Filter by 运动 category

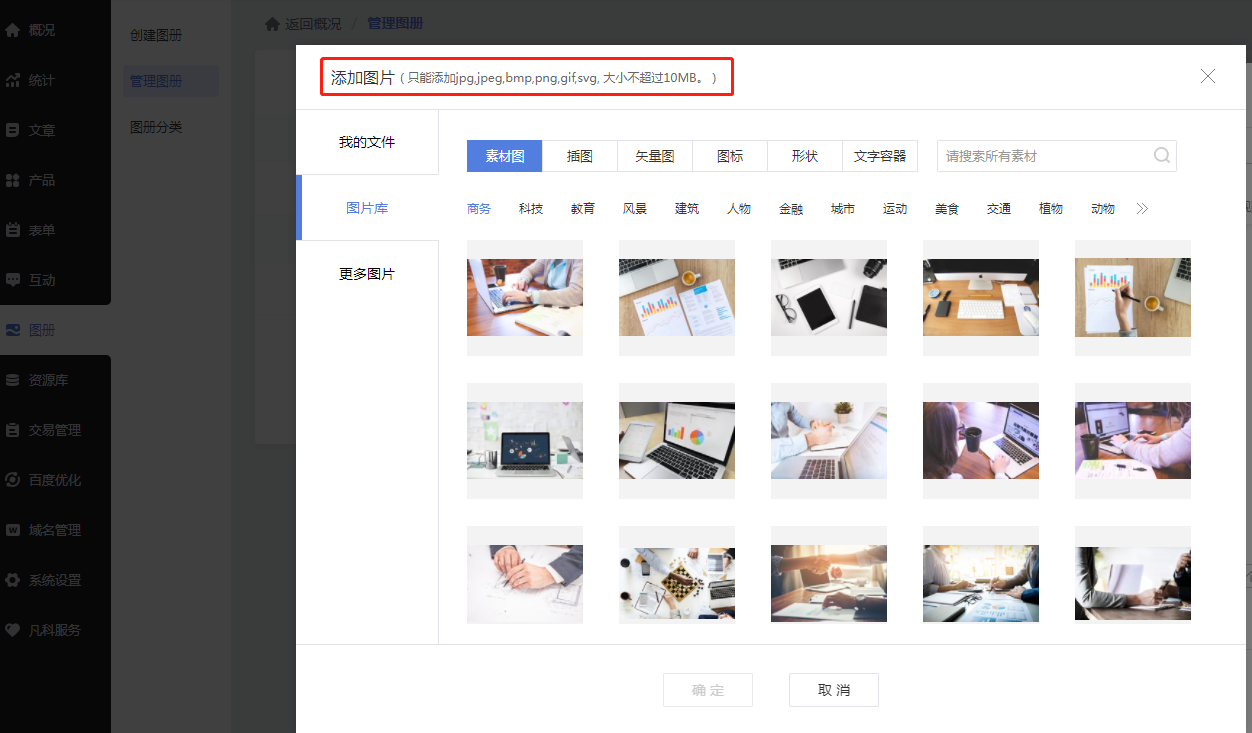pos(895,209)
